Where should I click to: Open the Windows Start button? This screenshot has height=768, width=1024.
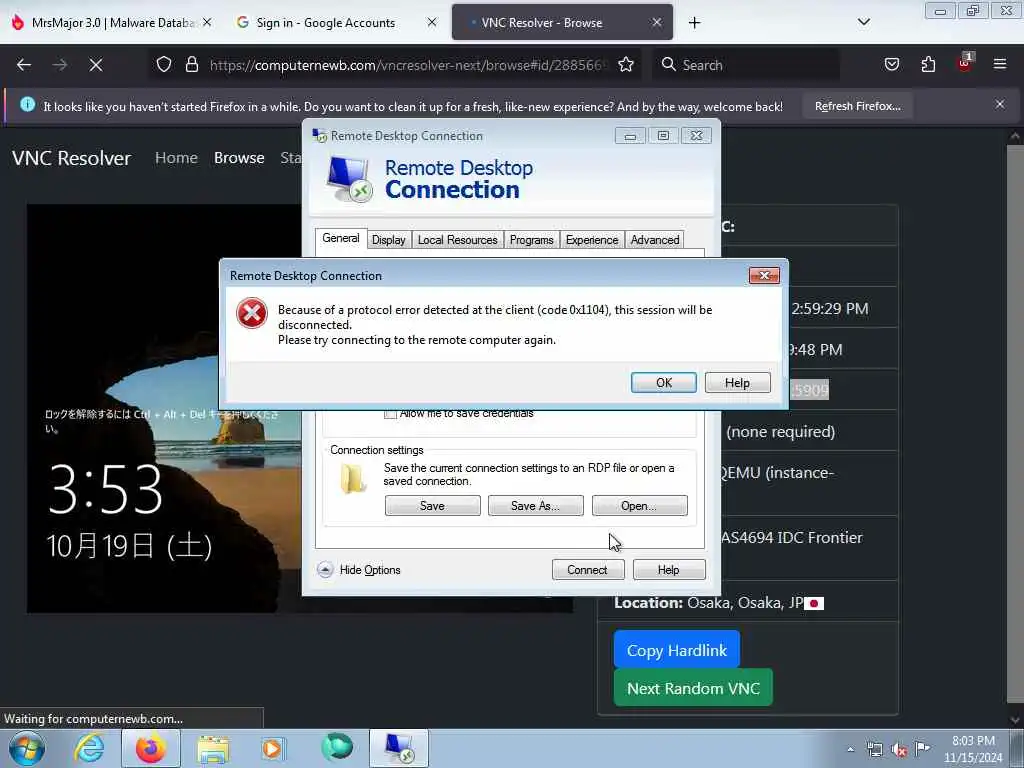coord(26,748)
